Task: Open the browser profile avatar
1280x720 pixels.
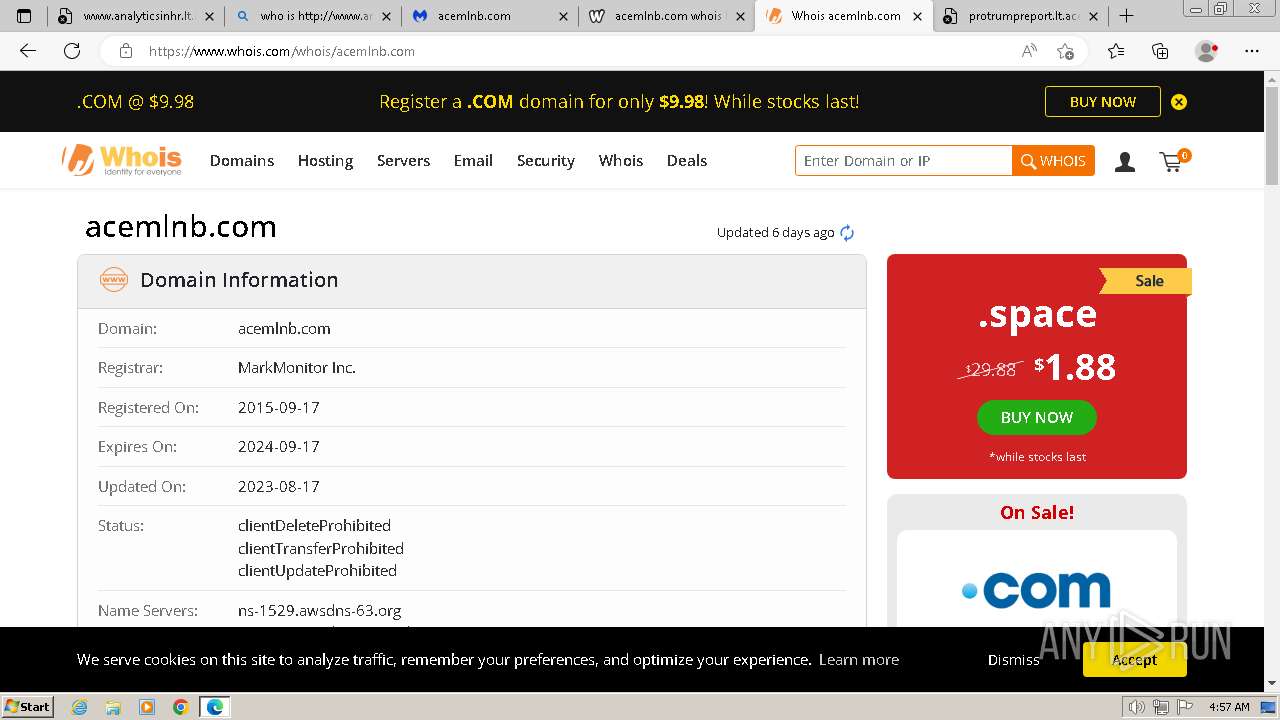Action: click(1207, 51)
